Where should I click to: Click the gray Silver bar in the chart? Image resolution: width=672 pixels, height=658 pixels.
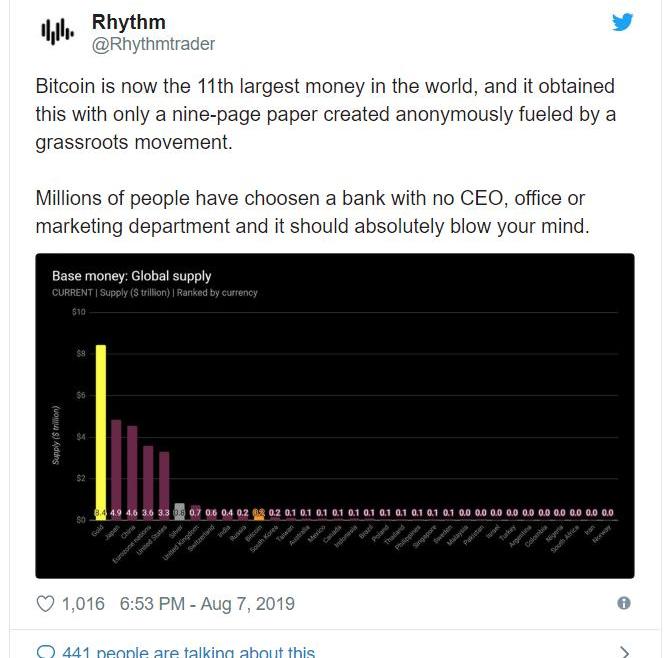pyautogui.click(x=179, y=510)
